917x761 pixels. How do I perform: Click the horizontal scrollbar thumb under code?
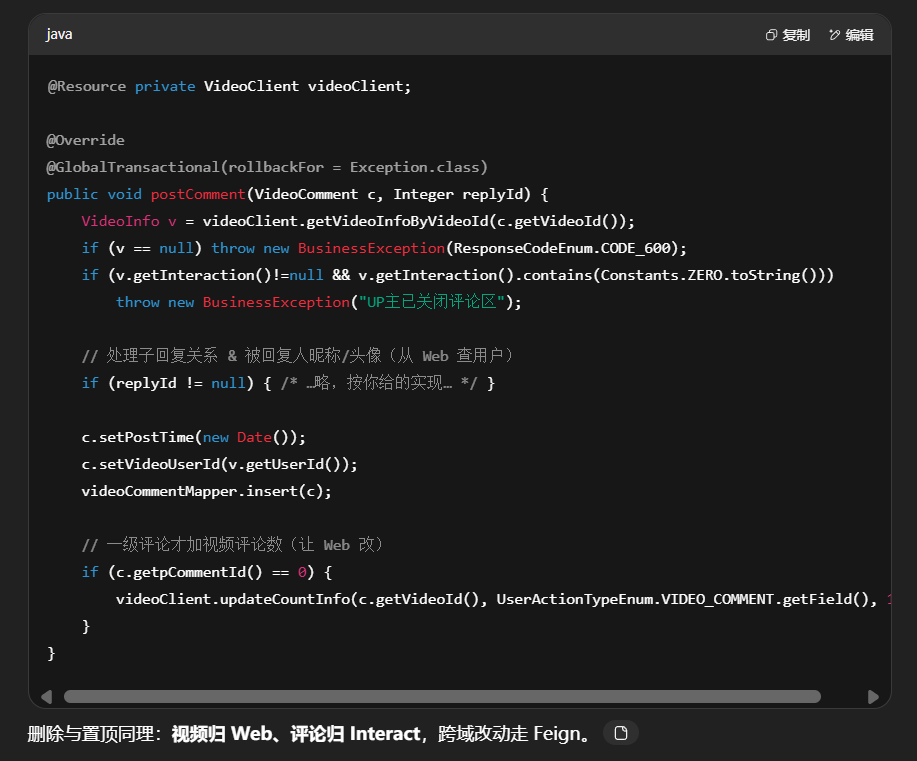442,696
